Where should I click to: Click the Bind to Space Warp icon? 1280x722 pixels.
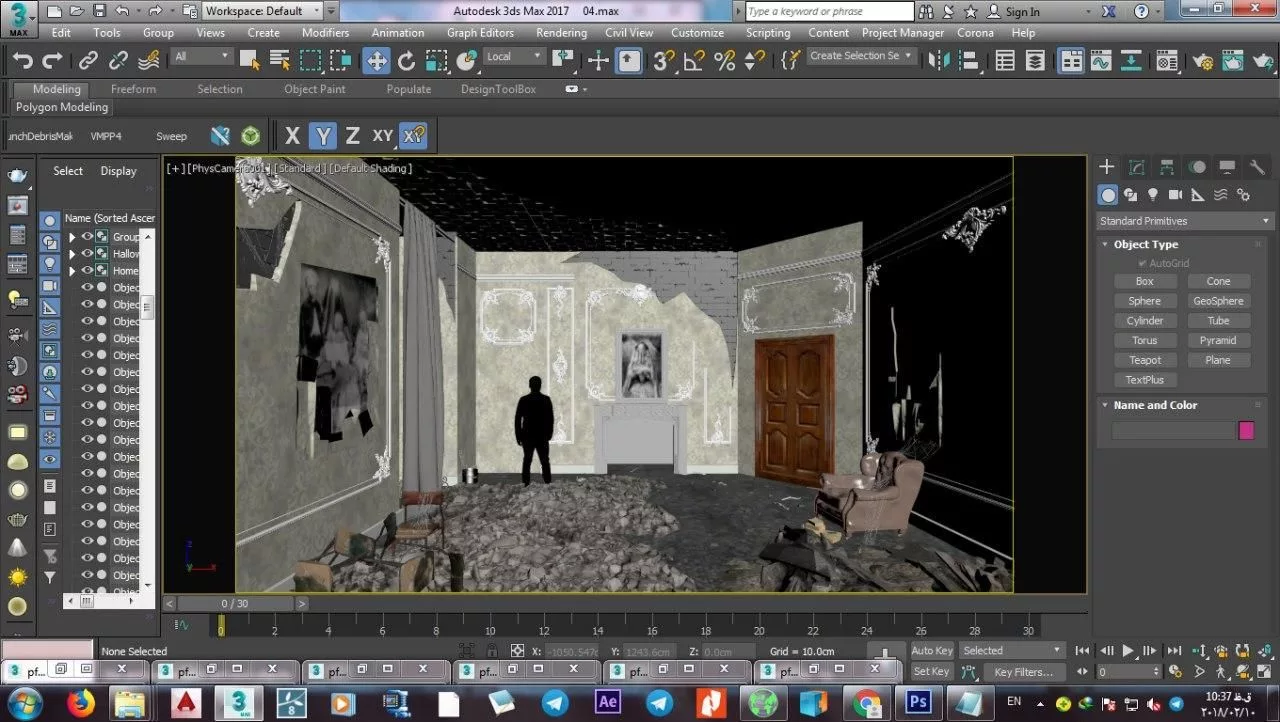[149, 61]
